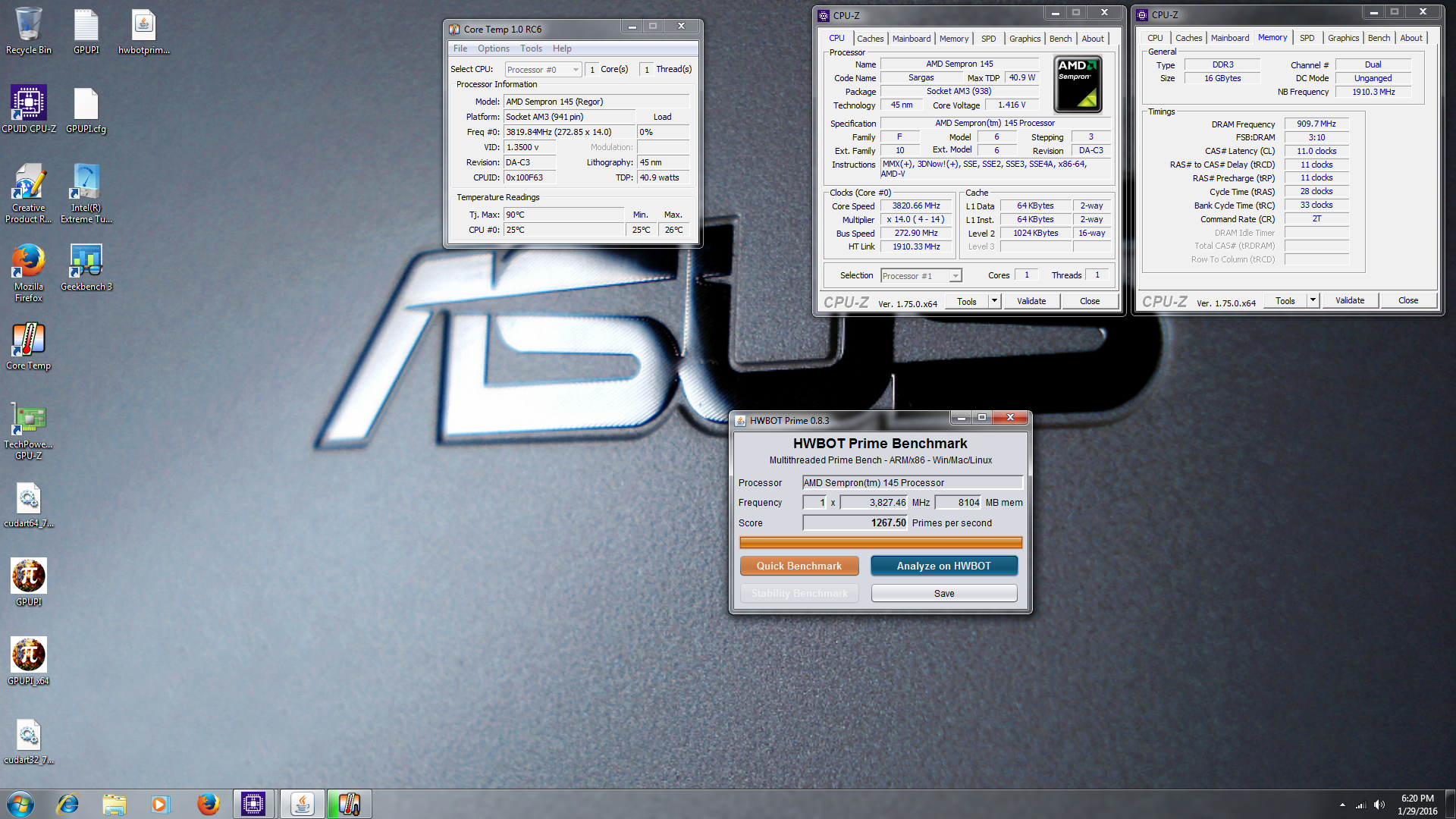Open Internet Explorer from the taskbar

pos(68,804)
